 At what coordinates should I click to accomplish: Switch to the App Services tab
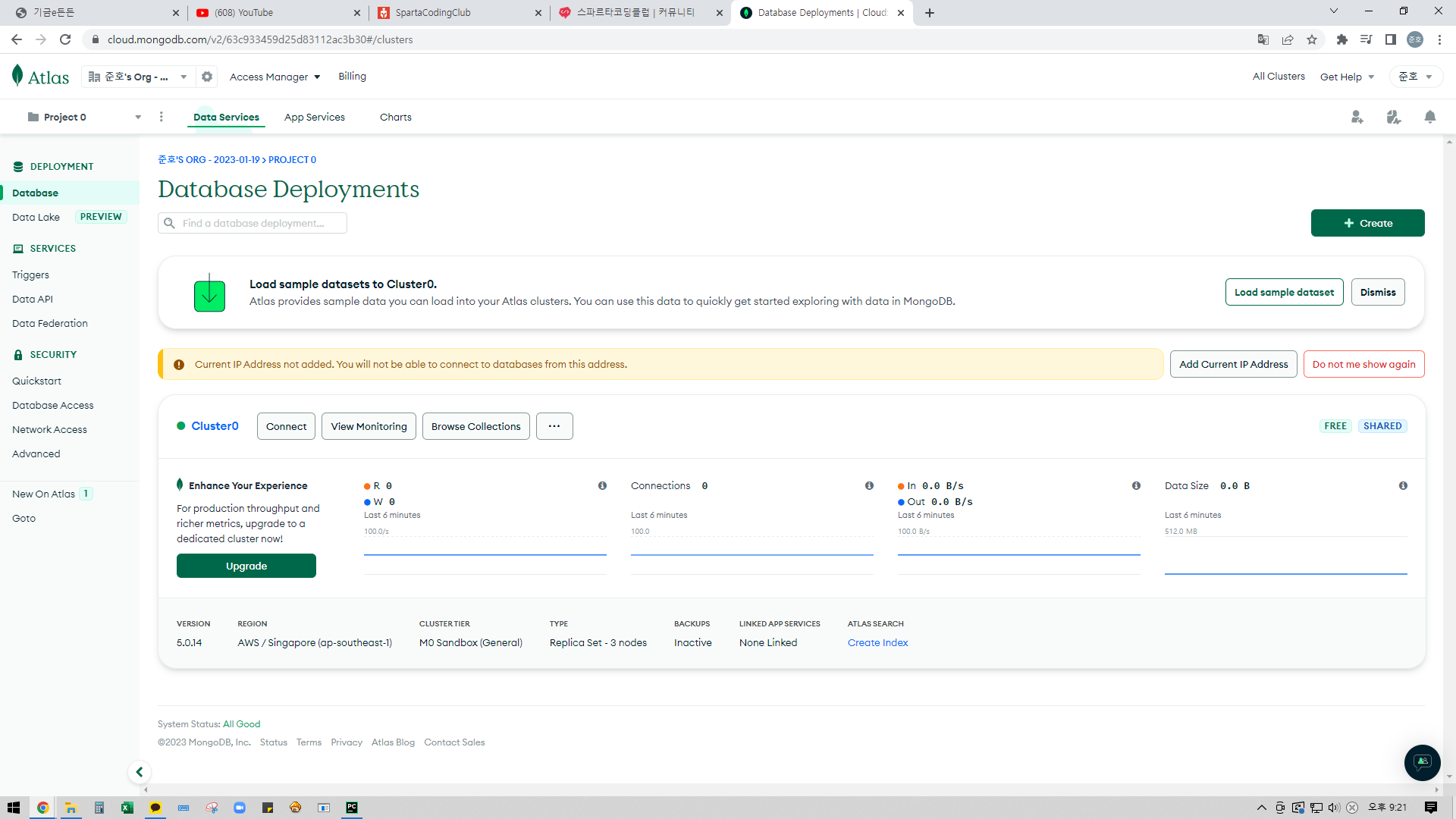tap(315, 117)
